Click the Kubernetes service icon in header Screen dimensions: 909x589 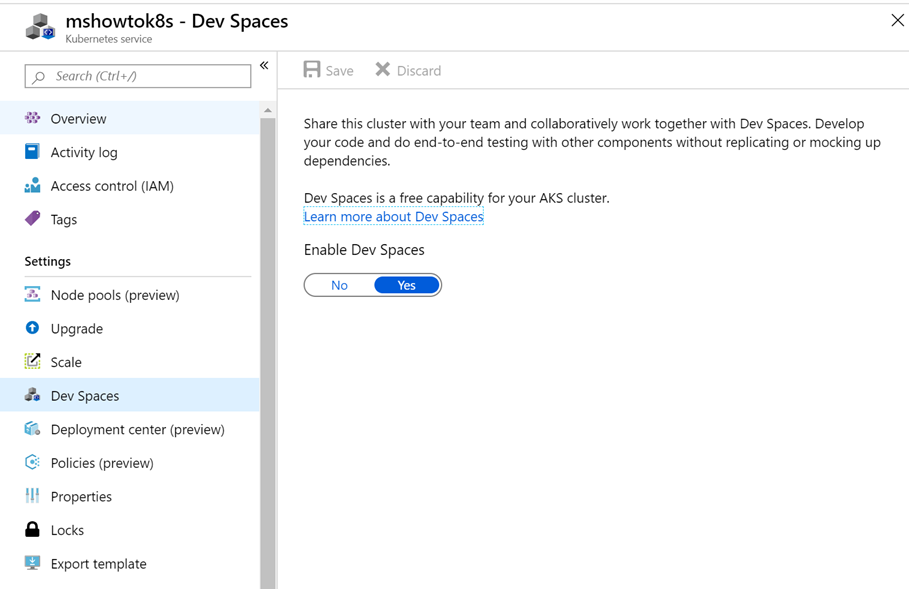(x=40, y=27)
